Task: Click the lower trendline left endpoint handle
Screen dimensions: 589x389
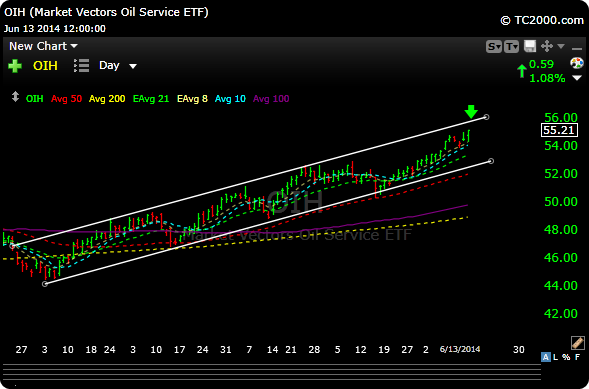Action: pyautogui.click(x=45, y=284)
